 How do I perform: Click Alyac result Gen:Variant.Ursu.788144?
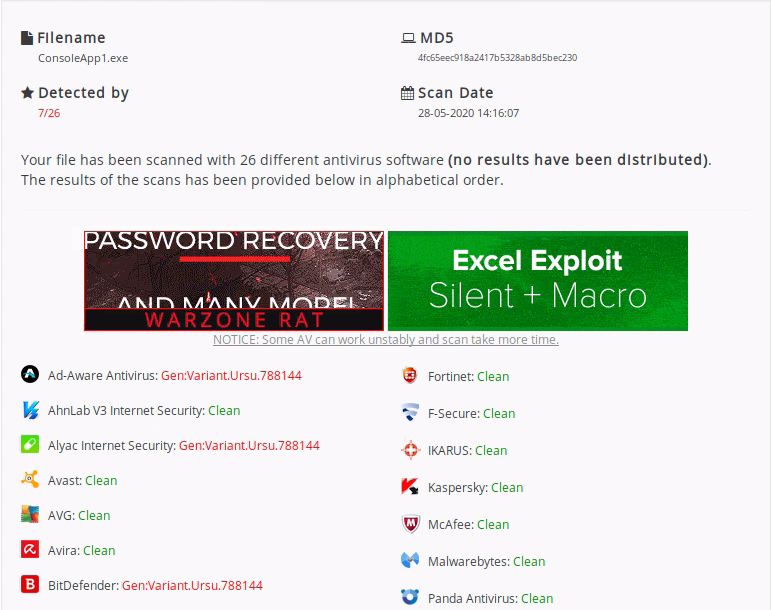click(249, 446)
